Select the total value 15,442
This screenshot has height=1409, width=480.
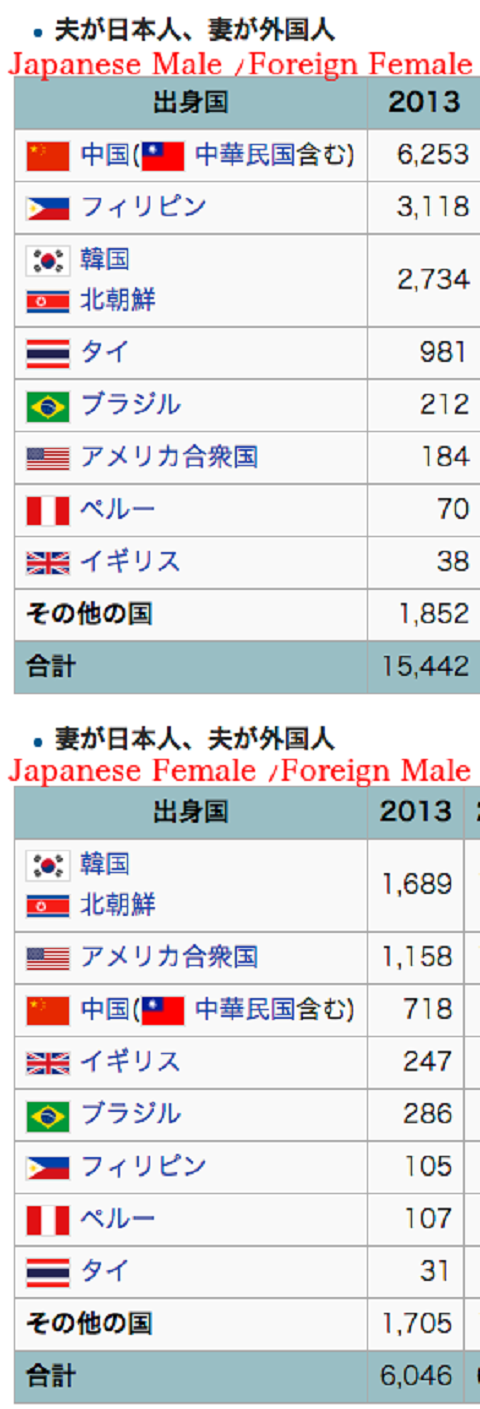[426, 666]
